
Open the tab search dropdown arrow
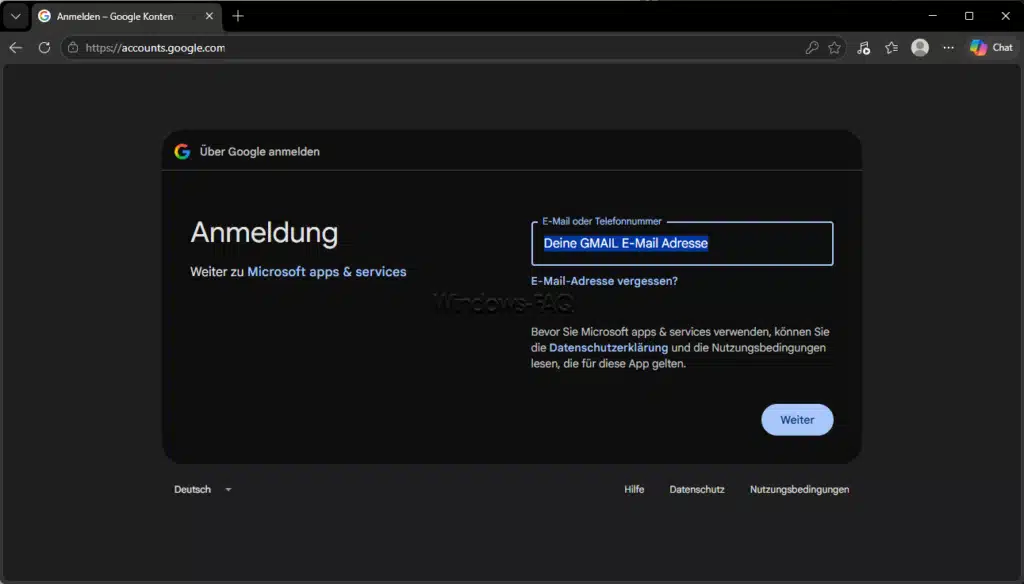click(x=16, y=16)
